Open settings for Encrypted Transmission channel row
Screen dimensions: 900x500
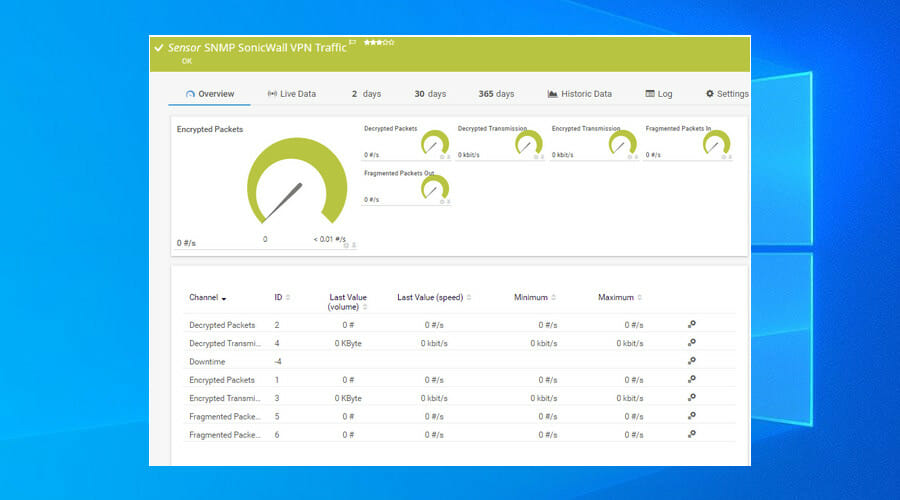click(692, 398)
